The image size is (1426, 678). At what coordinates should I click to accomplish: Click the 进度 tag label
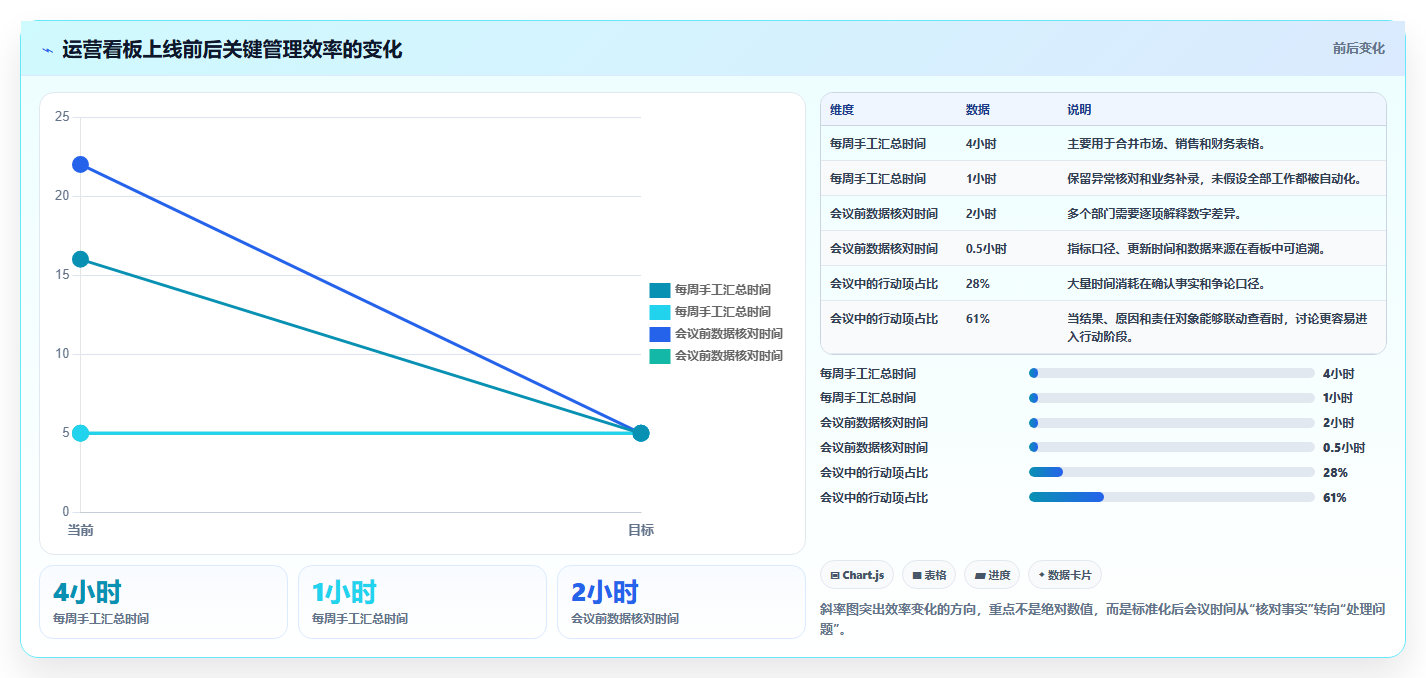[x=999, y=575]
